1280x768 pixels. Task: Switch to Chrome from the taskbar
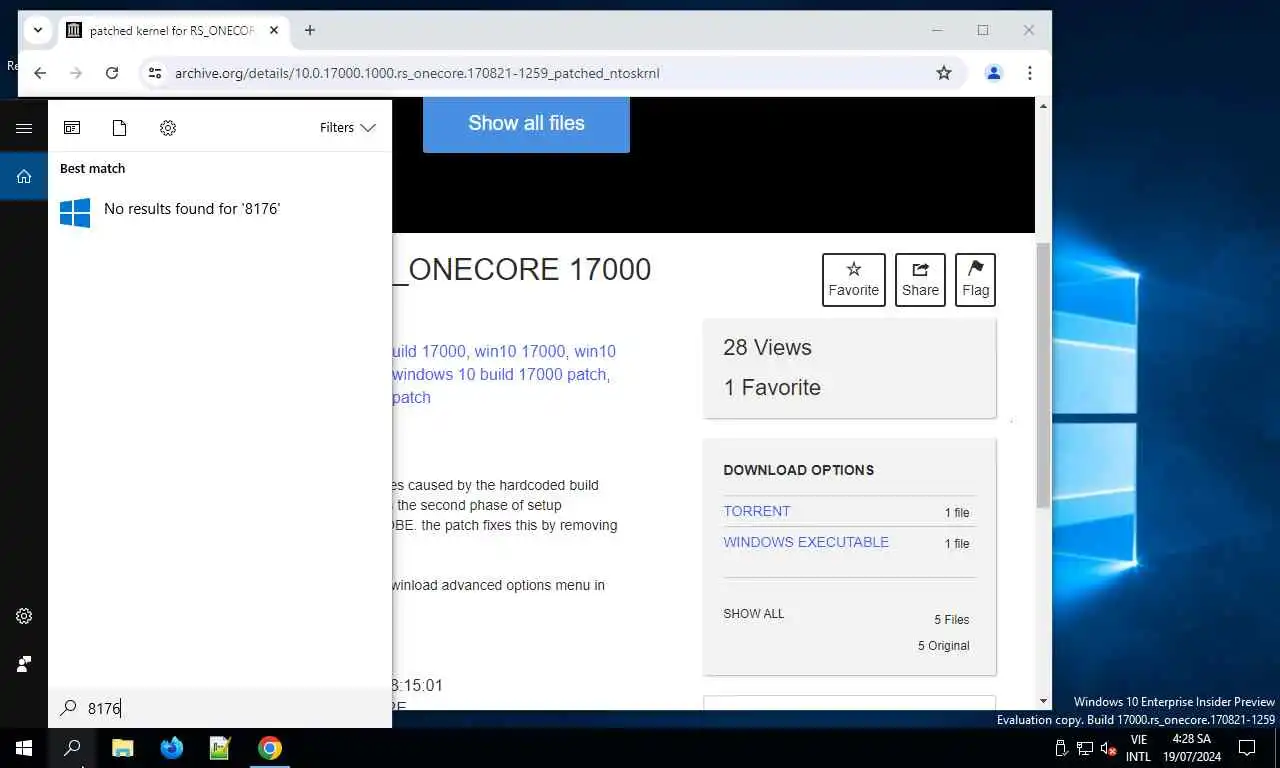pos(269,748)
